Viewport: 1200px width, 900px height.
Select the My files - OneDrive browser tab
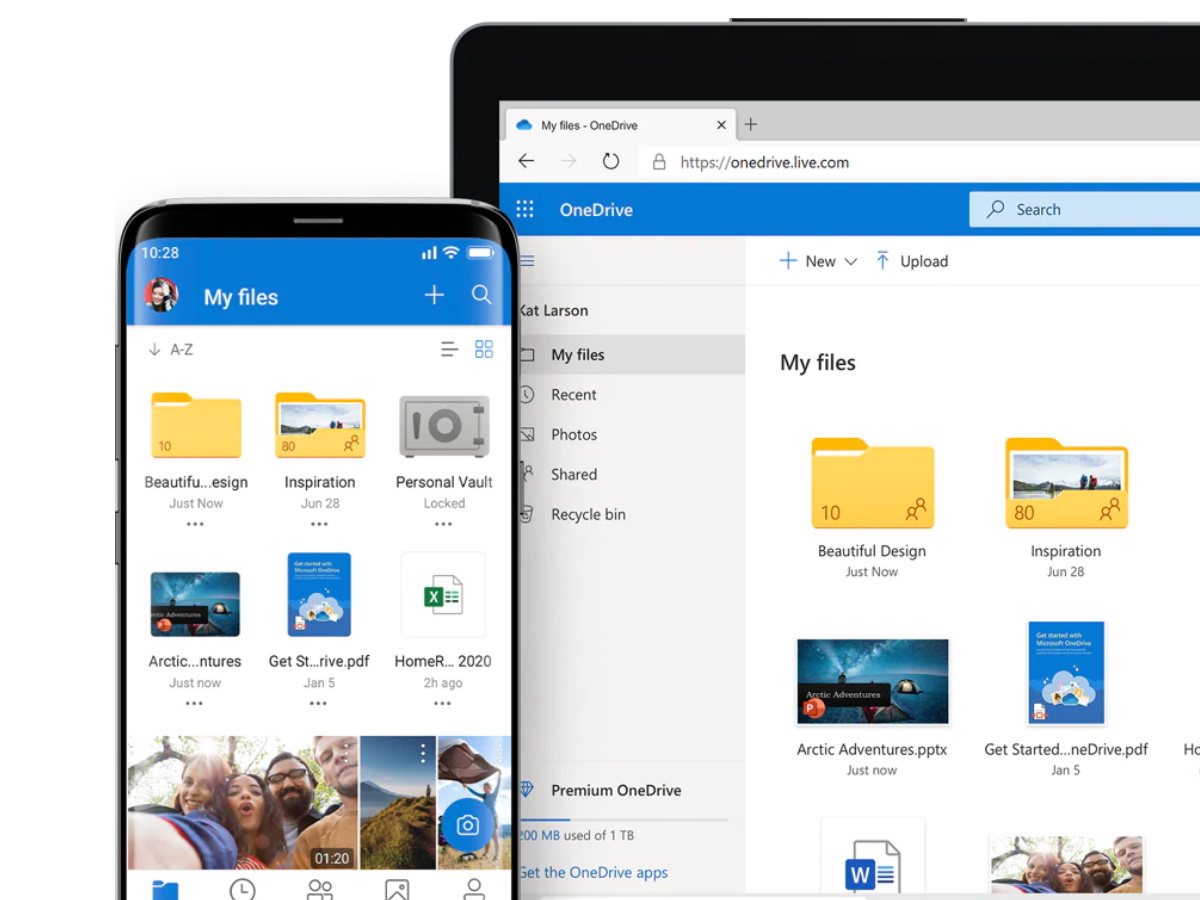tap(622, 125)
